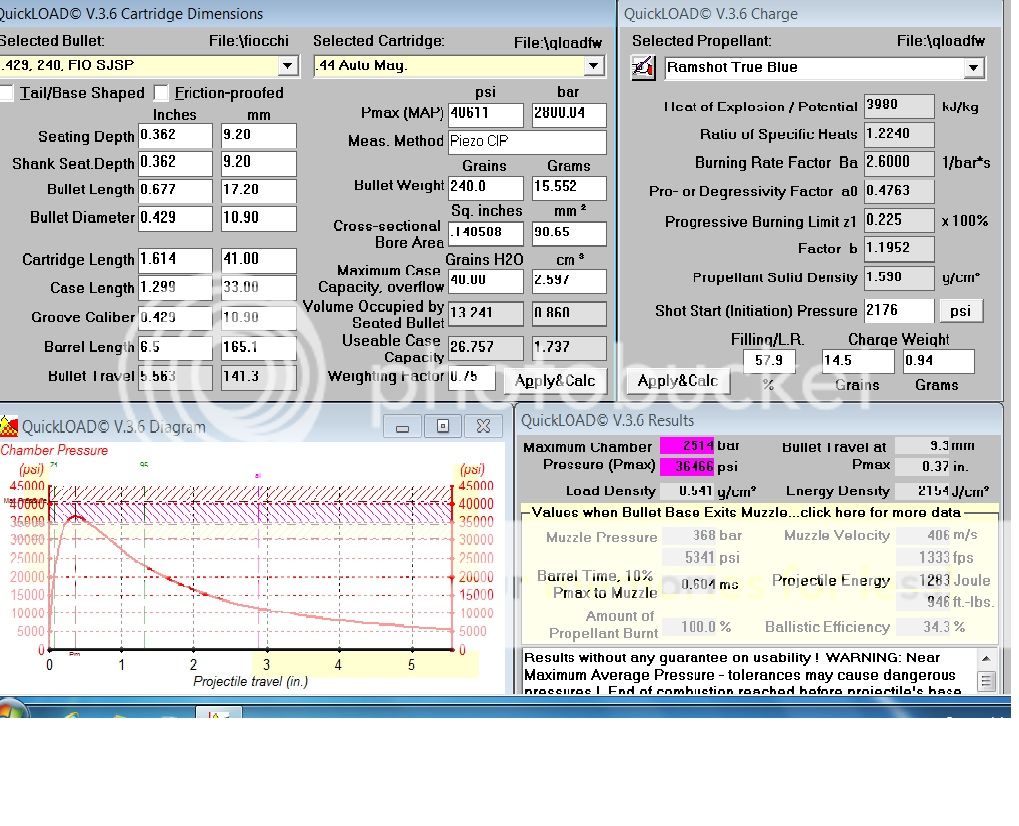Click the QuickLOAD Diagram window icon
The height and width of the screenshot is (826, 1019).
tap(9, 427)
